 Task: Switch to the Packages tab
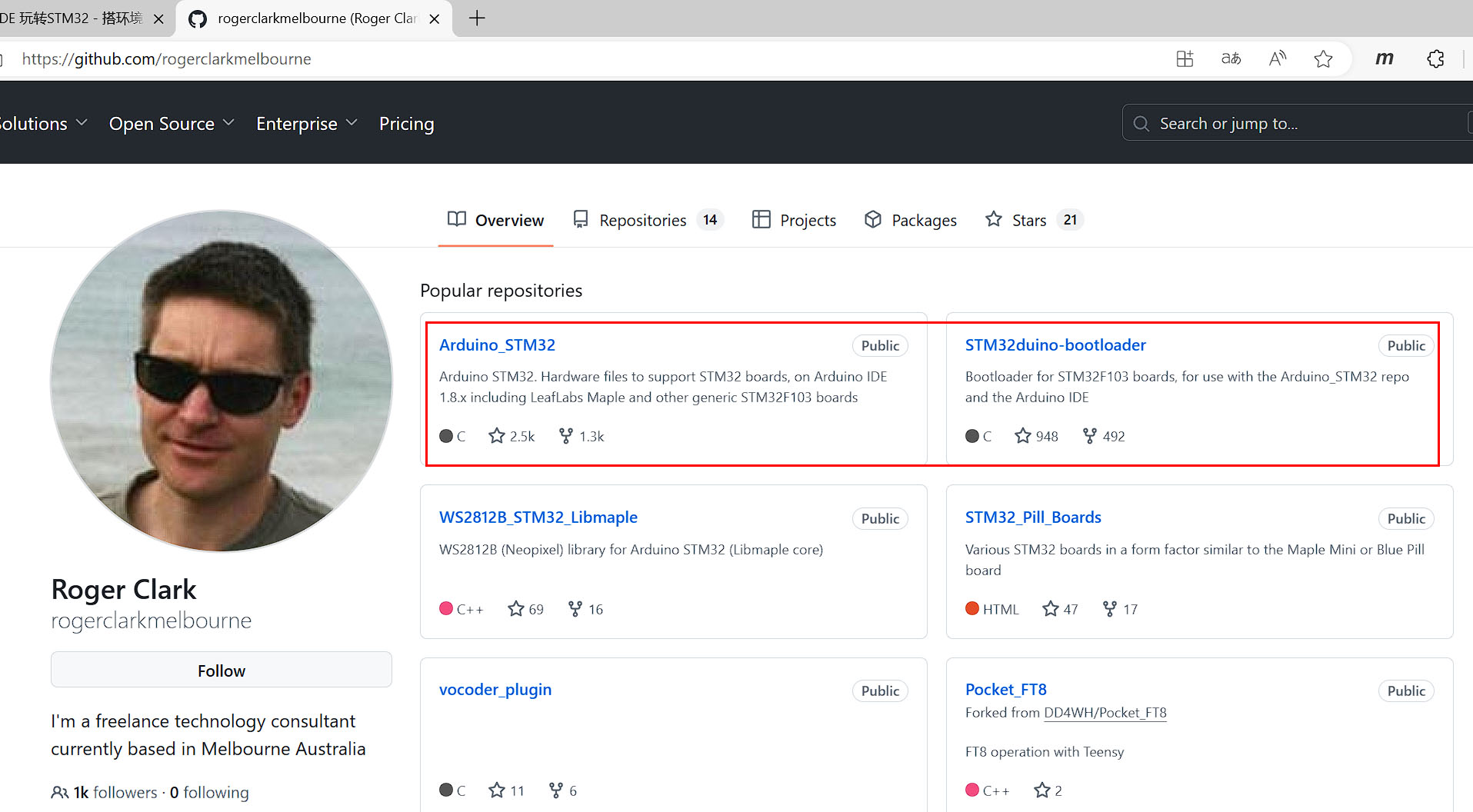(911, 220)
